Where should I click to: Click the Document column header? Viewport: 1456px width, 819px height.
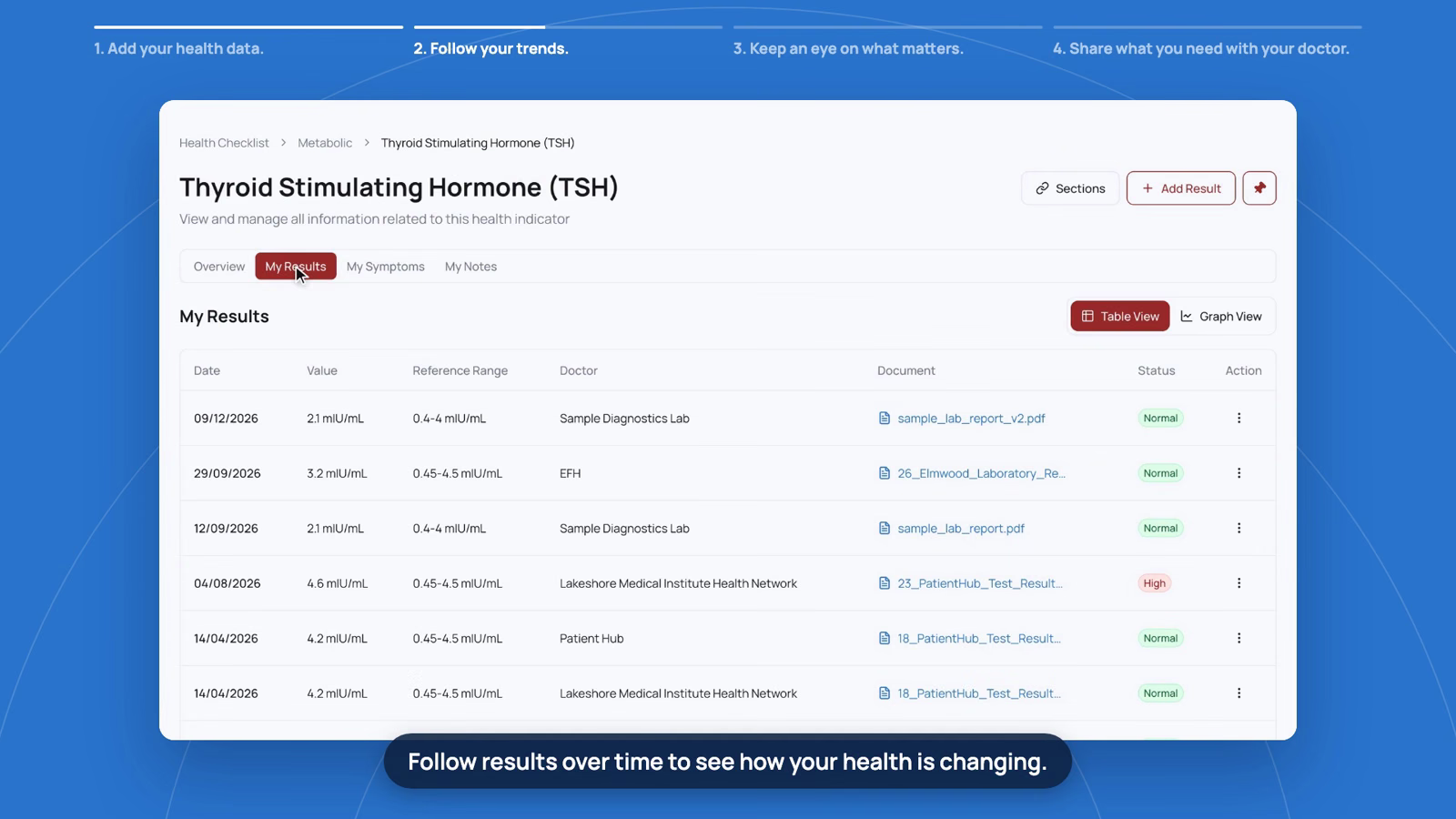coord(906,370)
